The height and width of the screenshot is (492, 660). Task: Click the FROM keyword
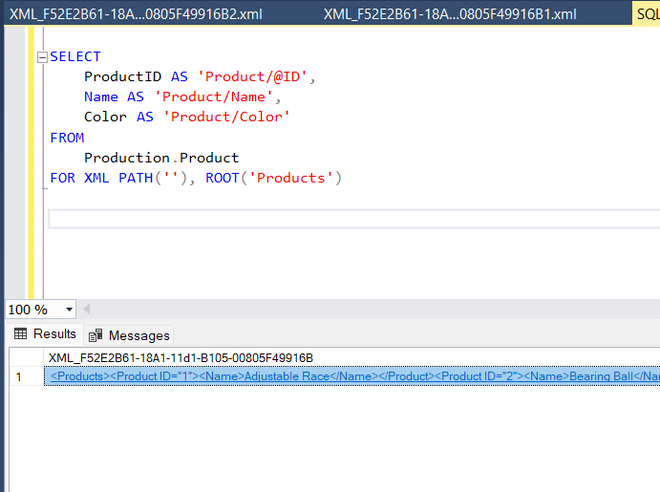point(67,138)
